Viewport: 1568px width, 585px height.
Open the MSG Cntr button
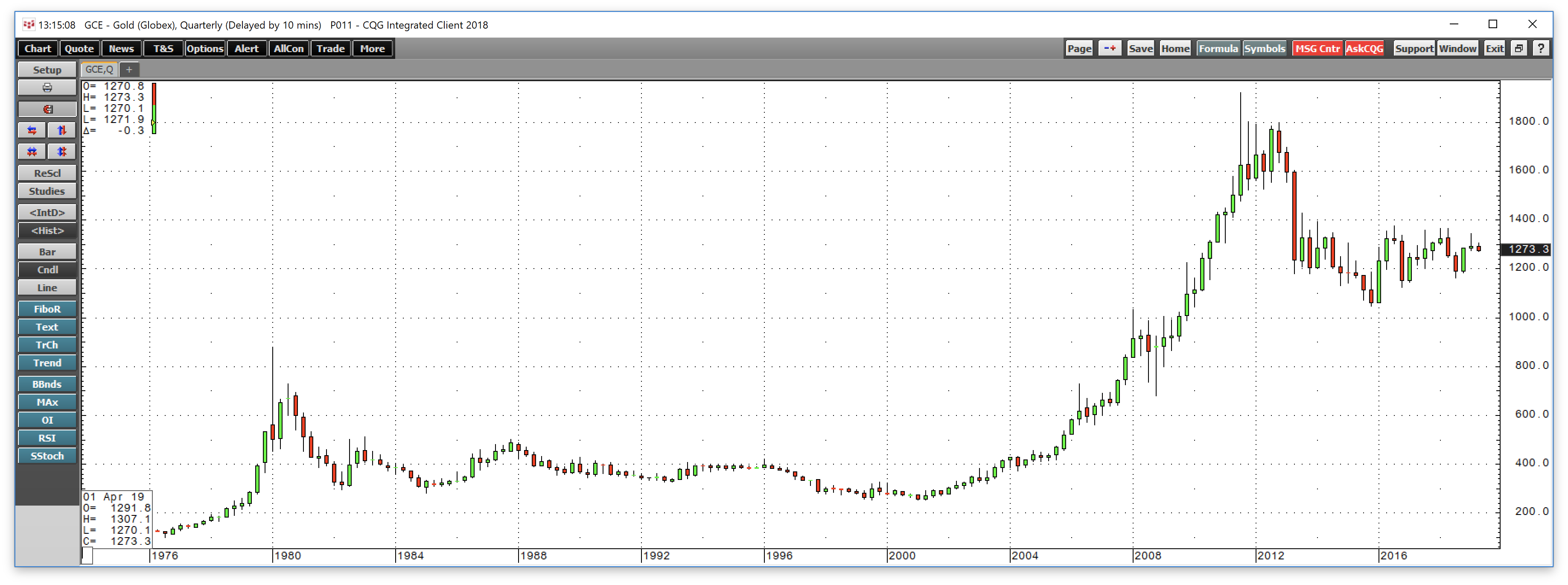pos(1317,48)
